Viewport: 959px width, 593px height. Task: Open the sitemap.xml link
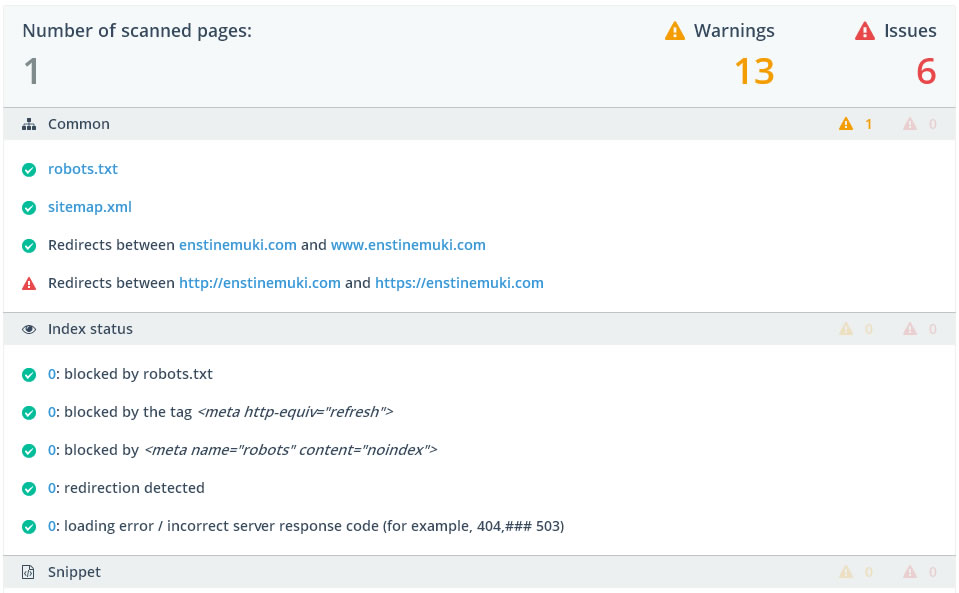tap(90, 207)
